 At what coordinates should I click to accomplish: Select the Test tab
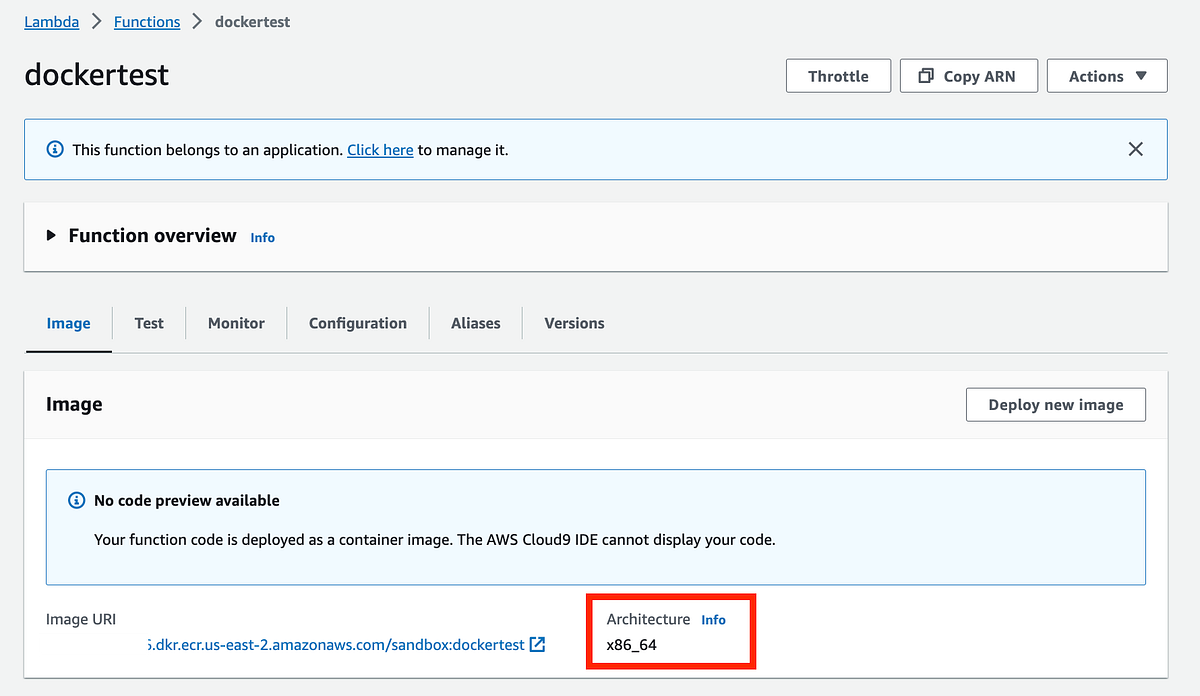(148, 323)
